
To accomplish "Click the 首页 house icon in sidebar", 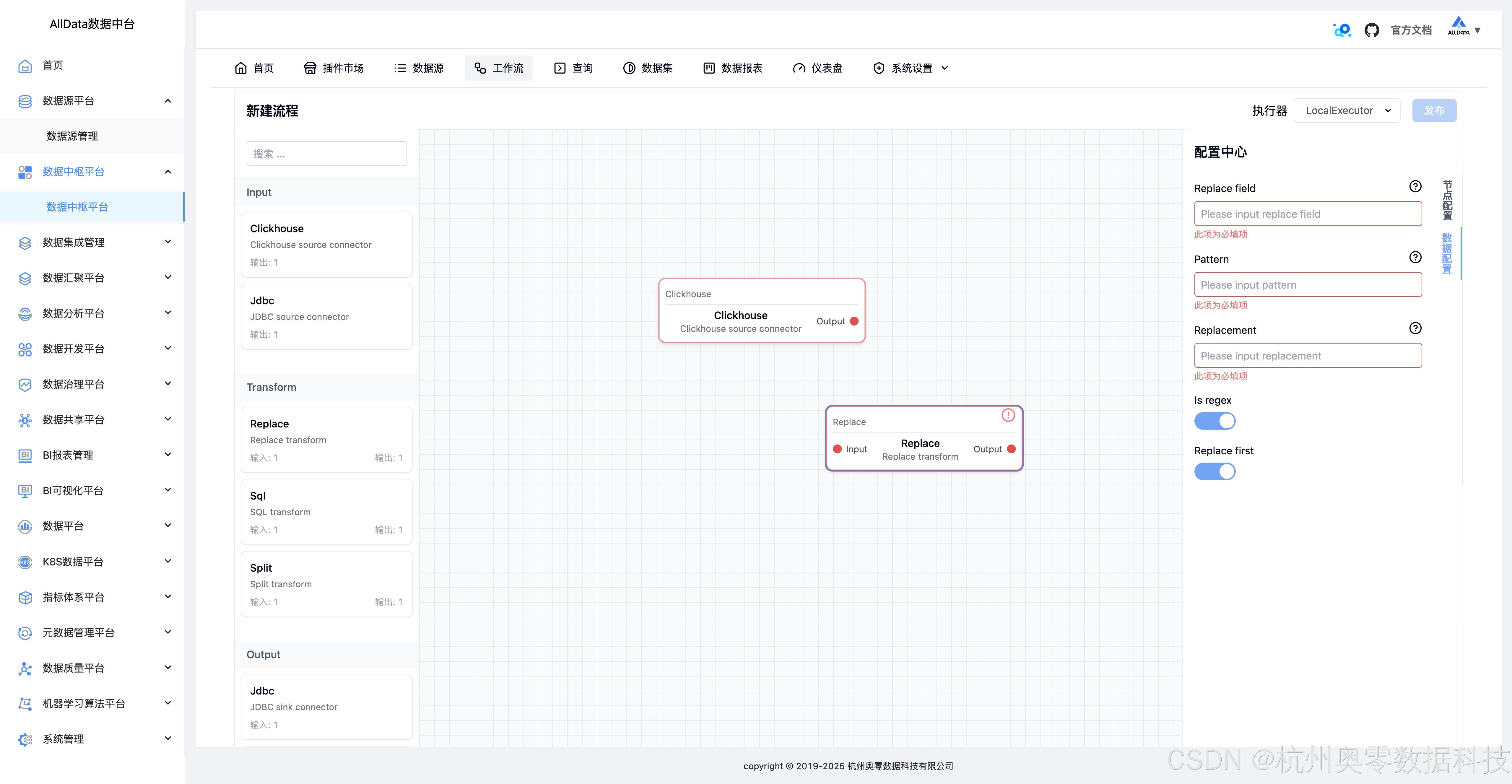I will pos(25,66).
